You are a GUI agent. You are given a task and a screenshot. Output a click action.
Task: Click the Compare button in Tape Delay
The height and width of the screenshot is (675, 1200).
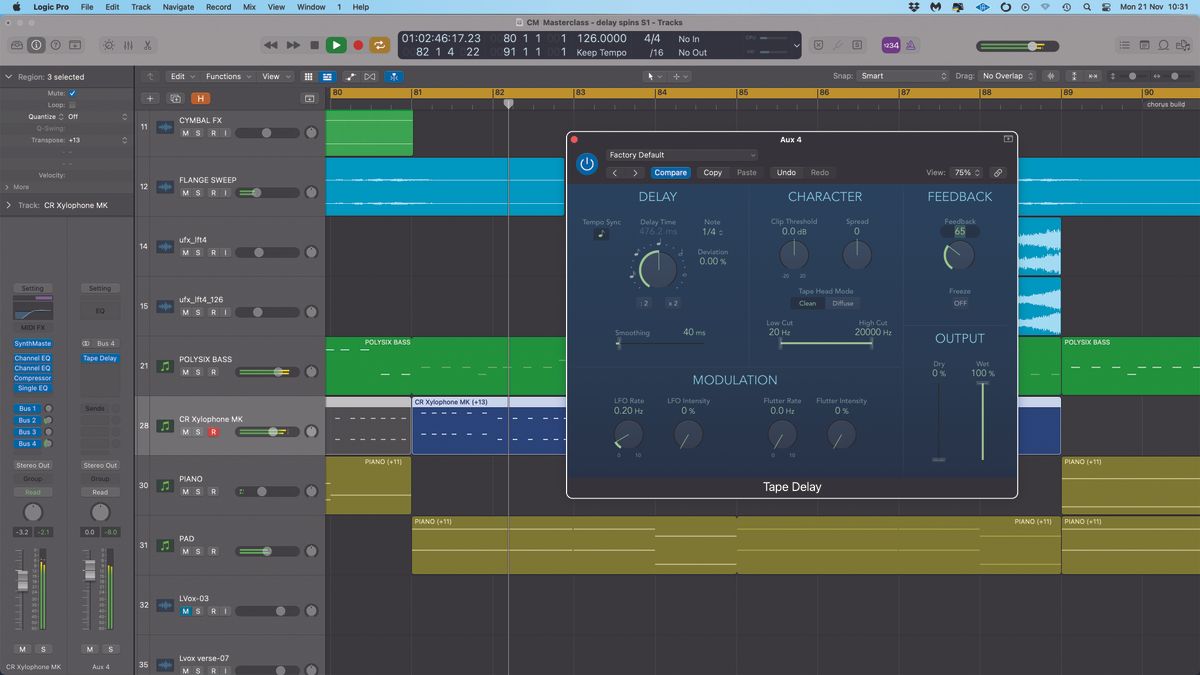pyautogui.click(x=670, y=172)
